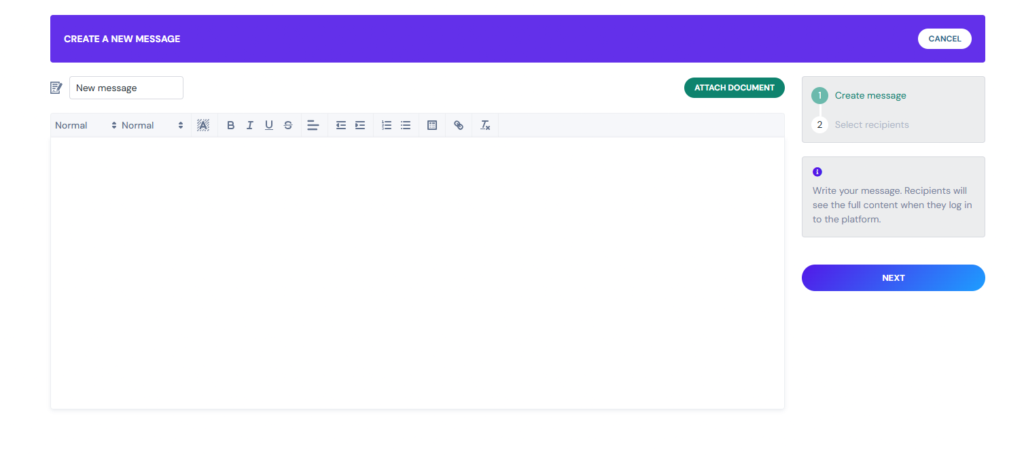Viewport: 1024px width, 455px height.
Task: Toggle italic formatting
Action: (249, 125)
